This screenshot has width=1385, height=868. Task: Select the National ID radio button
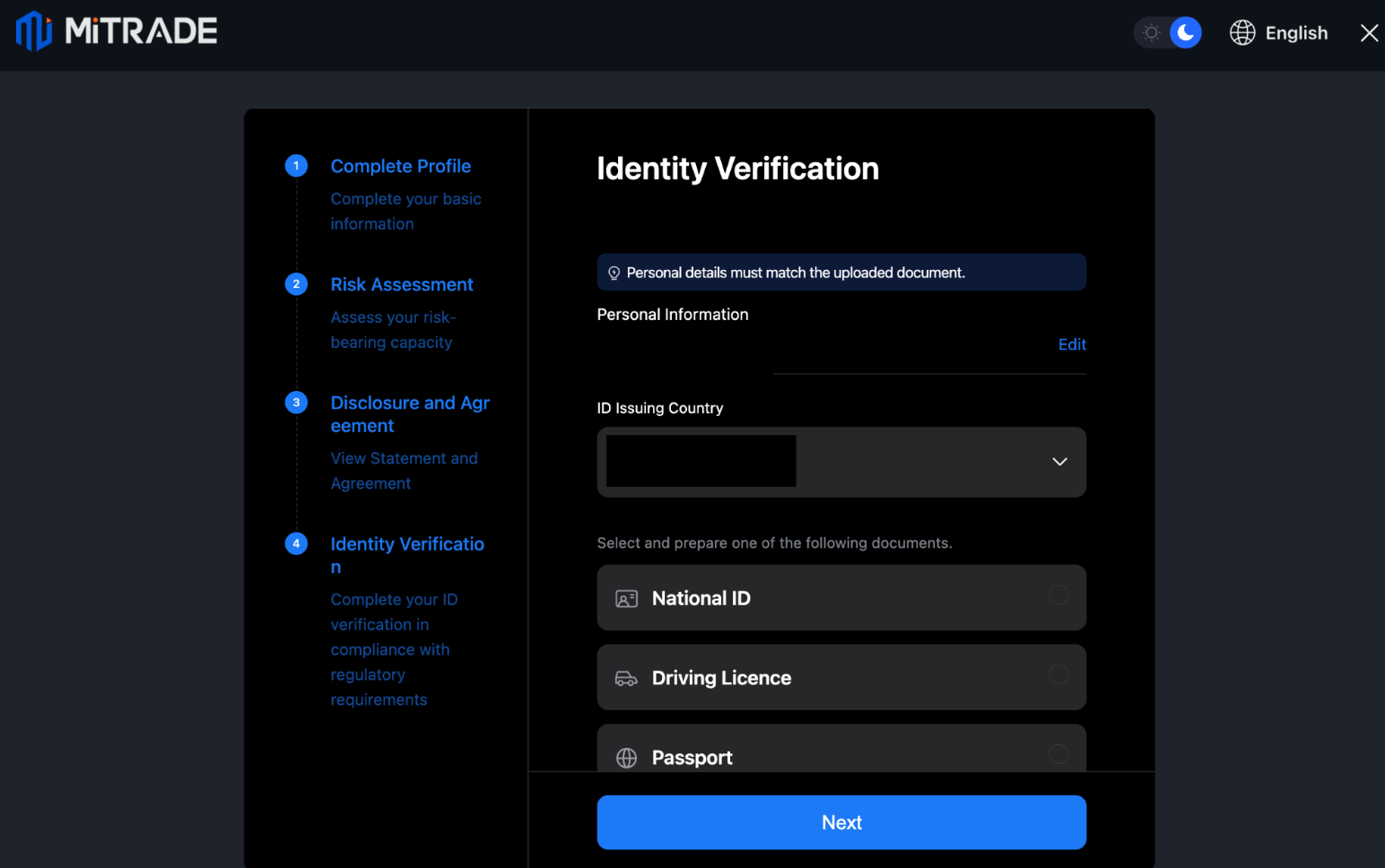[x=1058, y=595]
